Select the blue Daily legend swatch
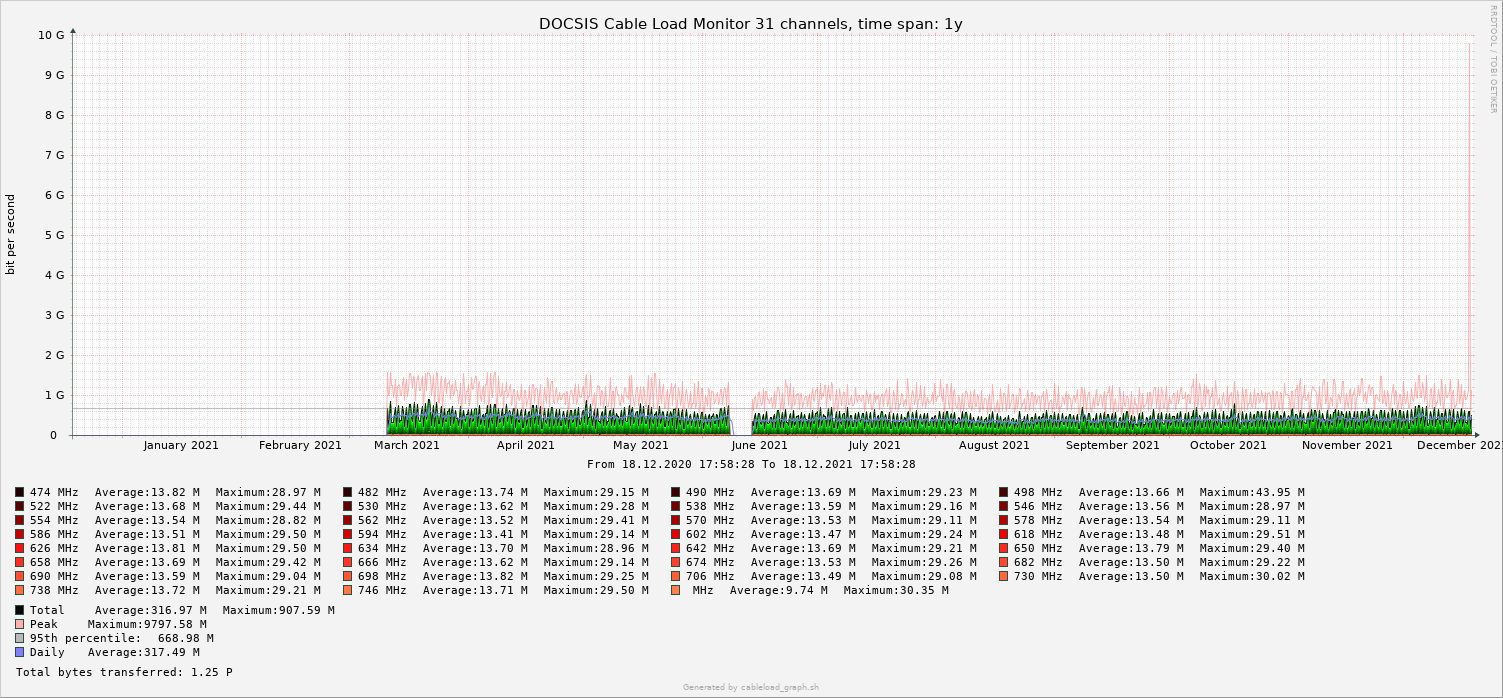 [x=19, y=652]
